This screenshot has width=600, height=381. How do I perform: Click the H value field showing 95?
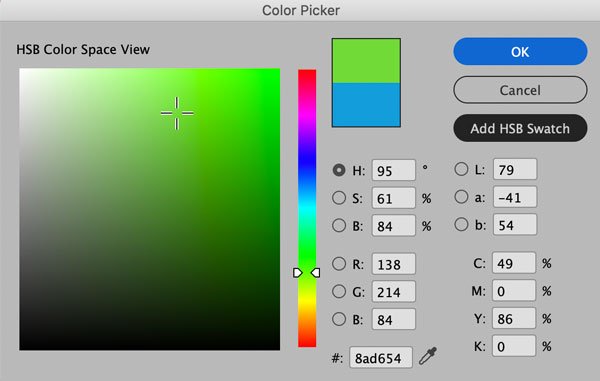pyautogui.click(x=393, y=170)
